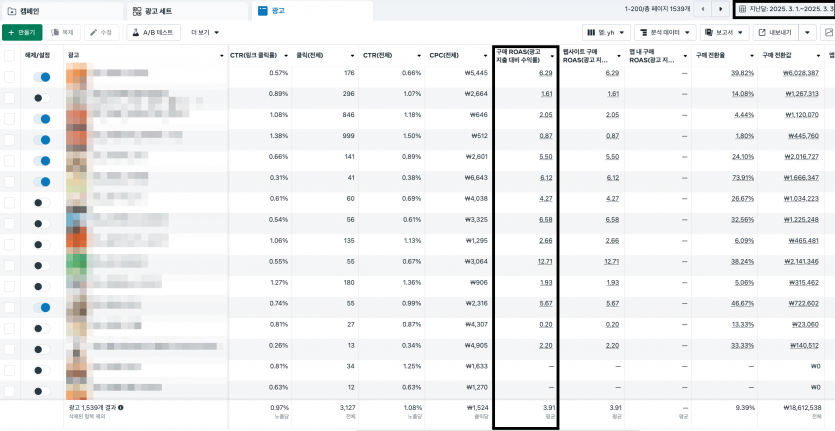The image size is (835, 431).
Task: Expand the 분석 데이터 breakdown dropdown
Action: pyautogui.click(x=668, y=32)
